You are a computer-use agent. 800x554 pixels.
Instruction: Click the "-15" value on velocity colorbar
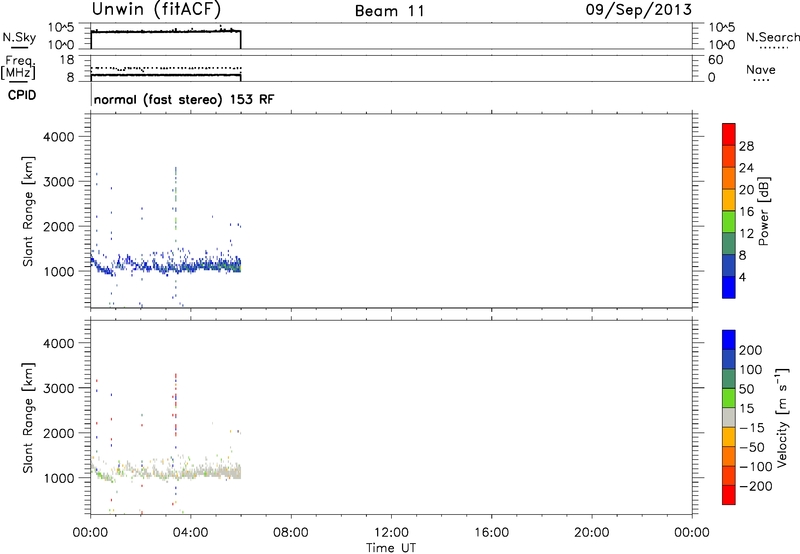click(x=752, y=428)
